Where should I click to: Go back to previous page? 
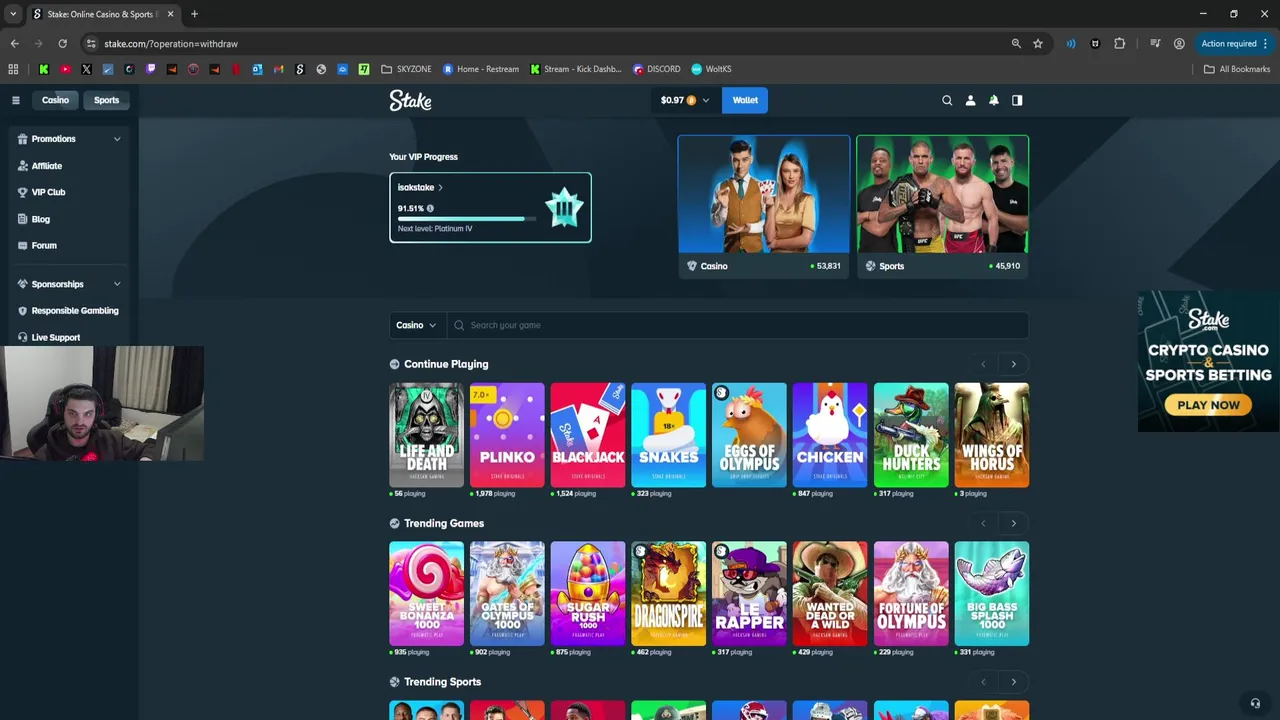point(14,44)
